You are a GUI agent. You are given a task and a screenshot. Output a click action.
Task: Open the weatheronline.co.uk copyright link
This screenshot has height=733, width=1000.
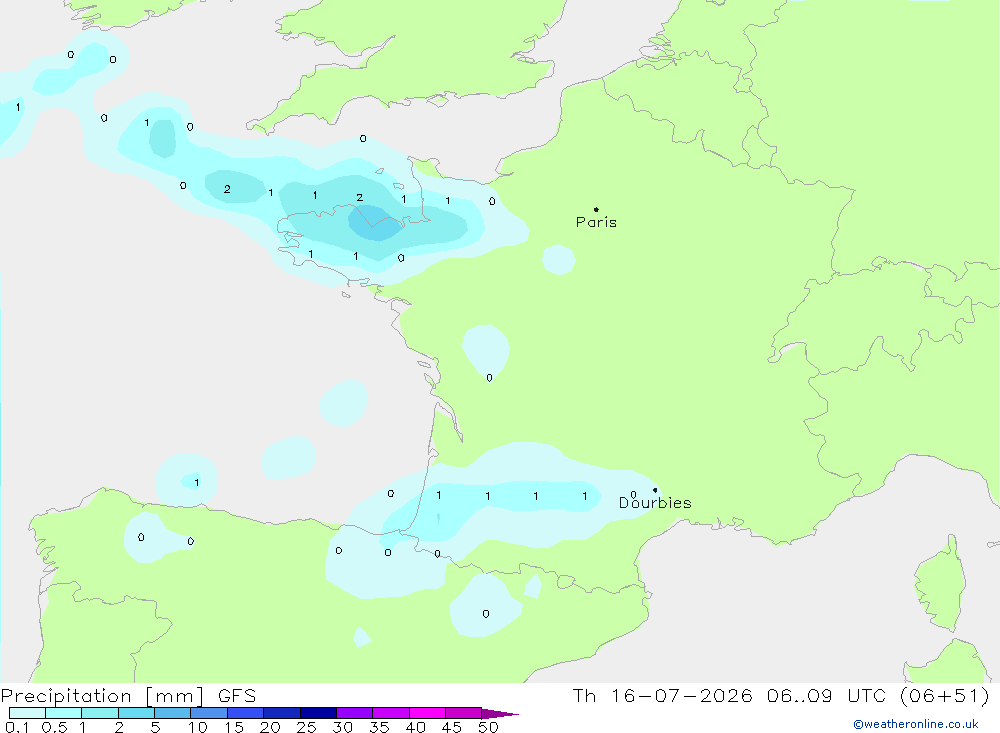915,724
